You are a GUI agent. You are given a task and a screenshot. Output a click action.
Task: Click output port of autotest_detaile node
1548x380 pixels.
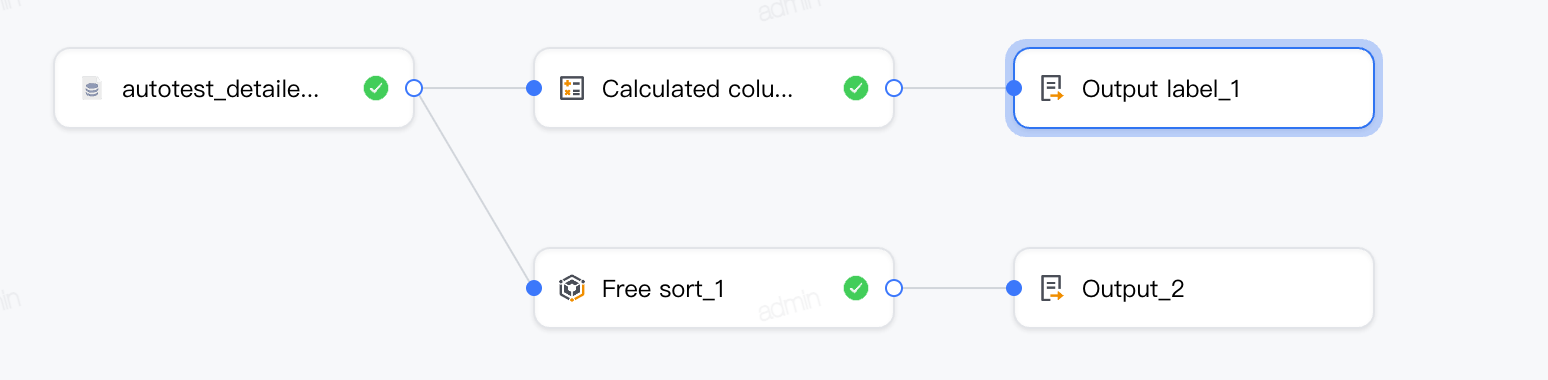[414, 88]
